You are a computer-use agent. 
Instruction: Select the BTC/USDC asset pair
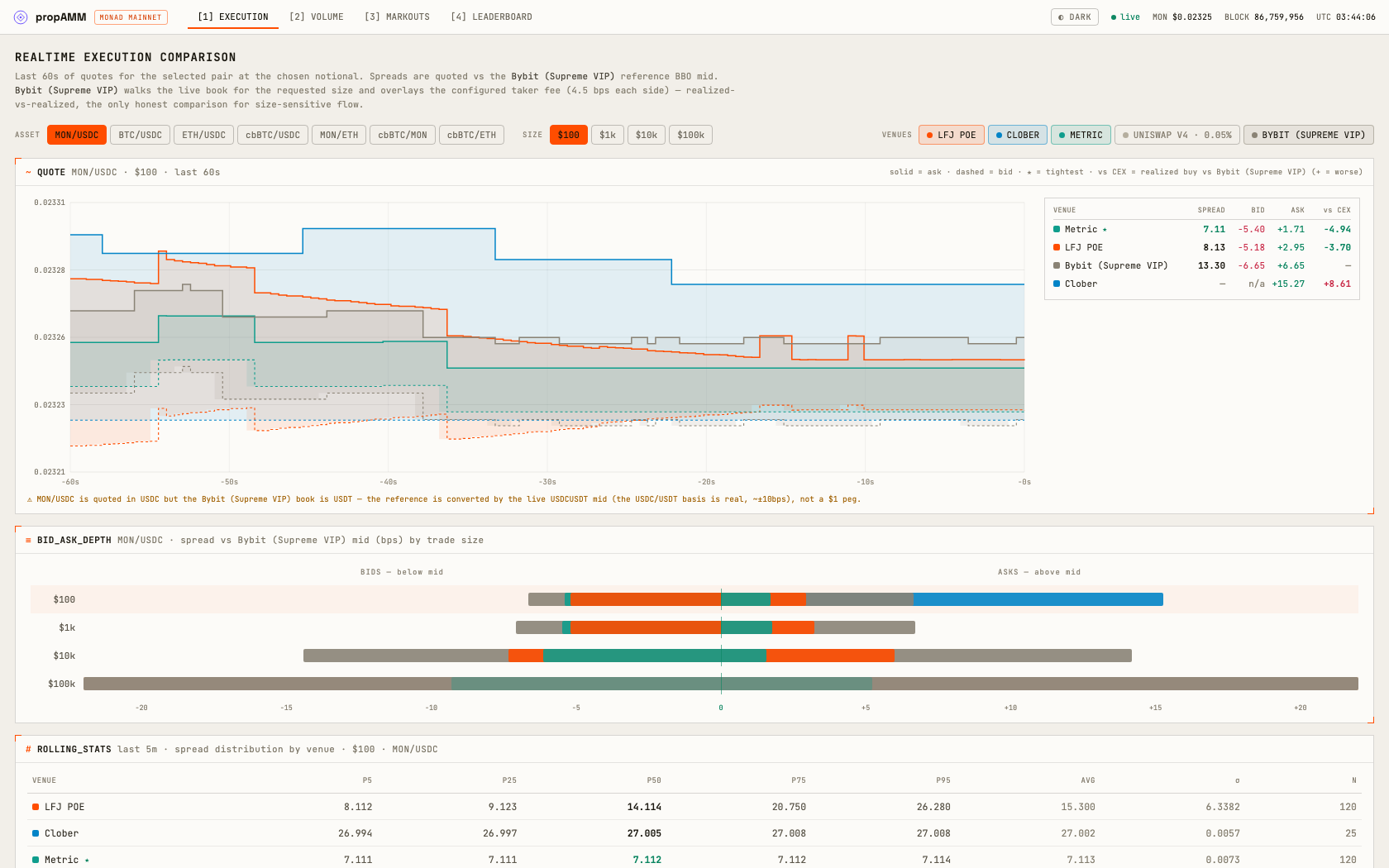click(141, 135)
